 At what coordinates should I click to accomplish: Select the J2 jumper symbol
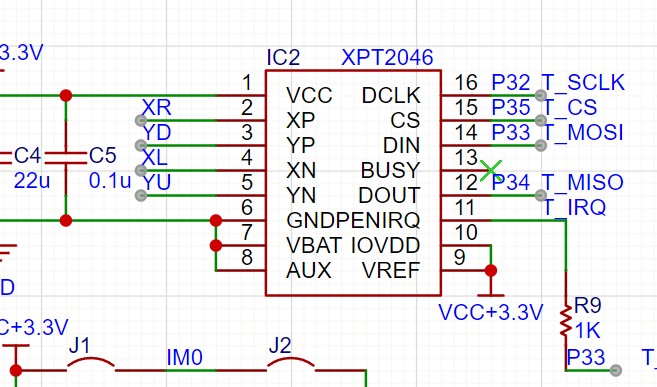tap(291, 364)
